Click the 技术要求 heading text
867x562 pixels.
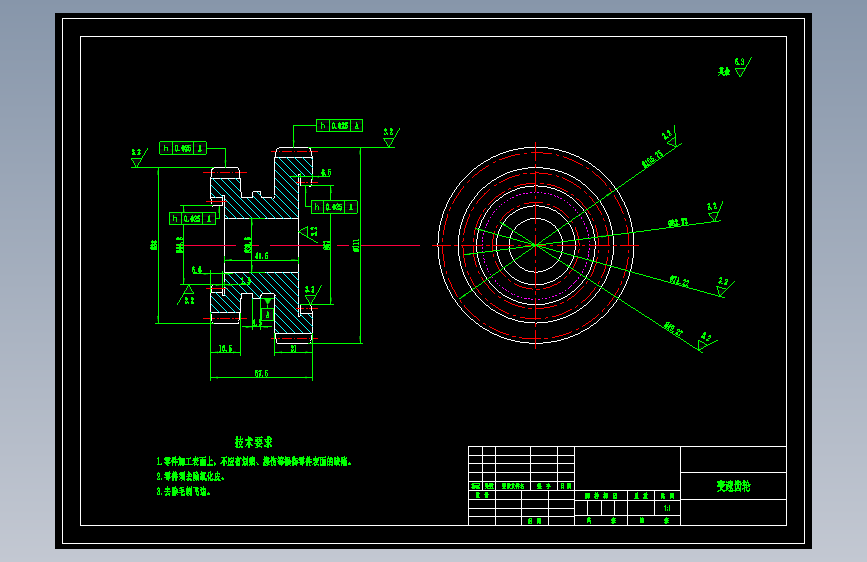point(253,442)
